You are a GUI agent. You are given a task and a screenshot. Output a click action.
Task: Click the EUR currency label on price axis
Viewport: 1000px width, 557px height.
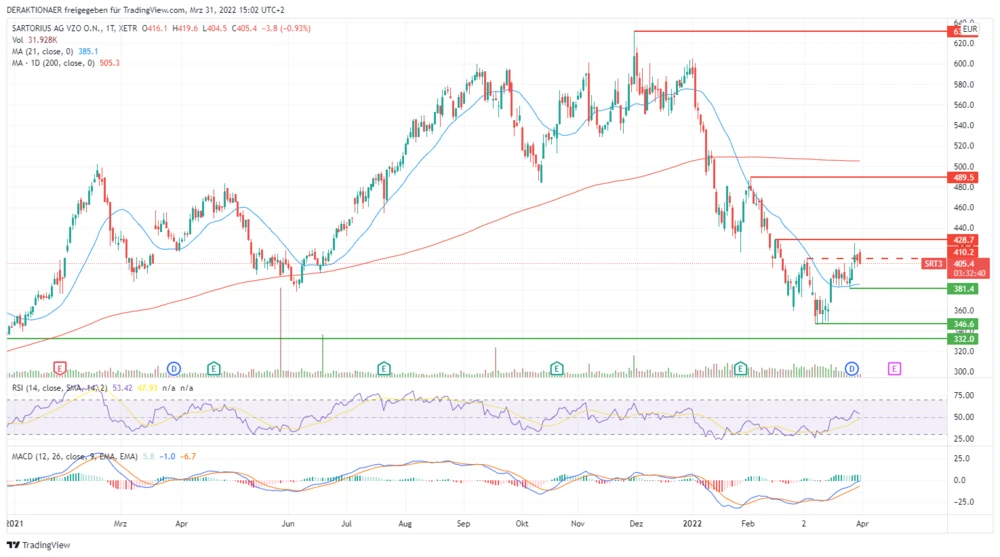(969, 30)
